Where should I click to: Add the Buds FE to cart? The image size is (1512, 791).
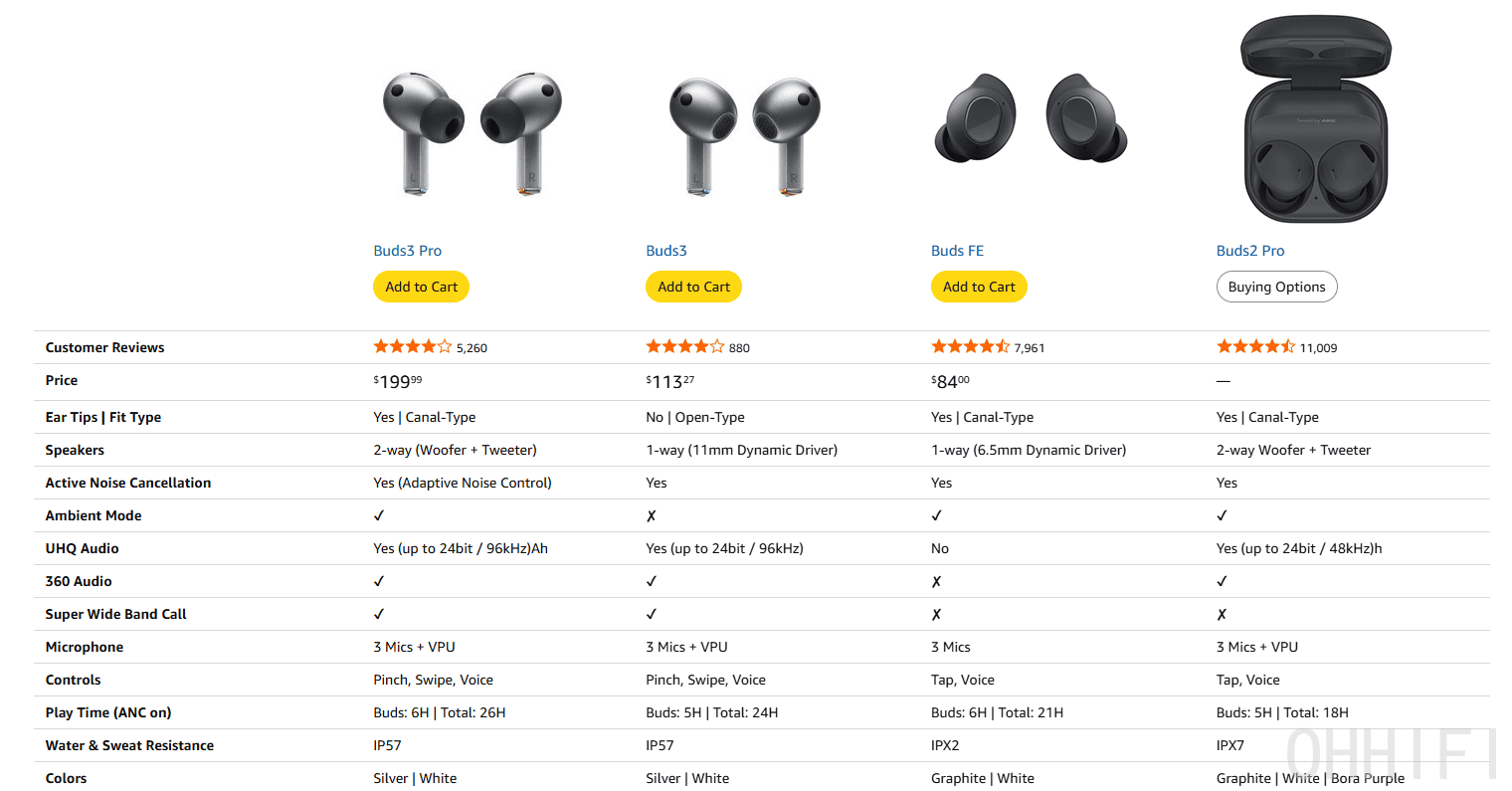point(979,287)
